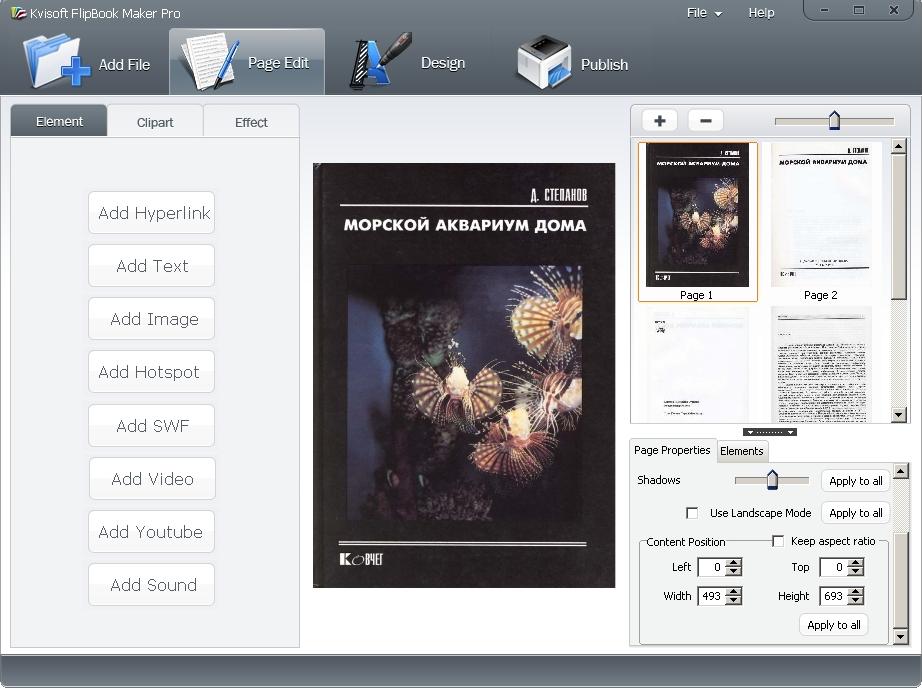Select the Page Properties tab
The height and width of the screenshot is (689, 922).
click(x=672, y=450)
